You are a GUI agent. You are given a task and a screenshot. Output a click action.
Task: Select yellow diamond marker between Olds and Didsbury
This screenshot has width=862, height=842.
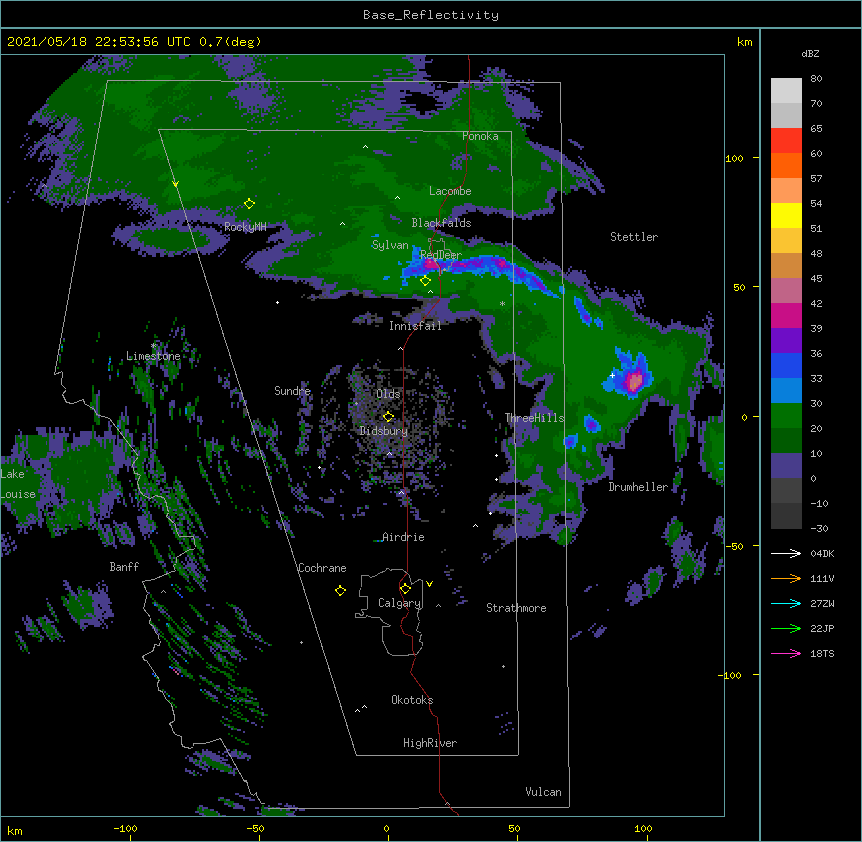click(x=388, y=417)
